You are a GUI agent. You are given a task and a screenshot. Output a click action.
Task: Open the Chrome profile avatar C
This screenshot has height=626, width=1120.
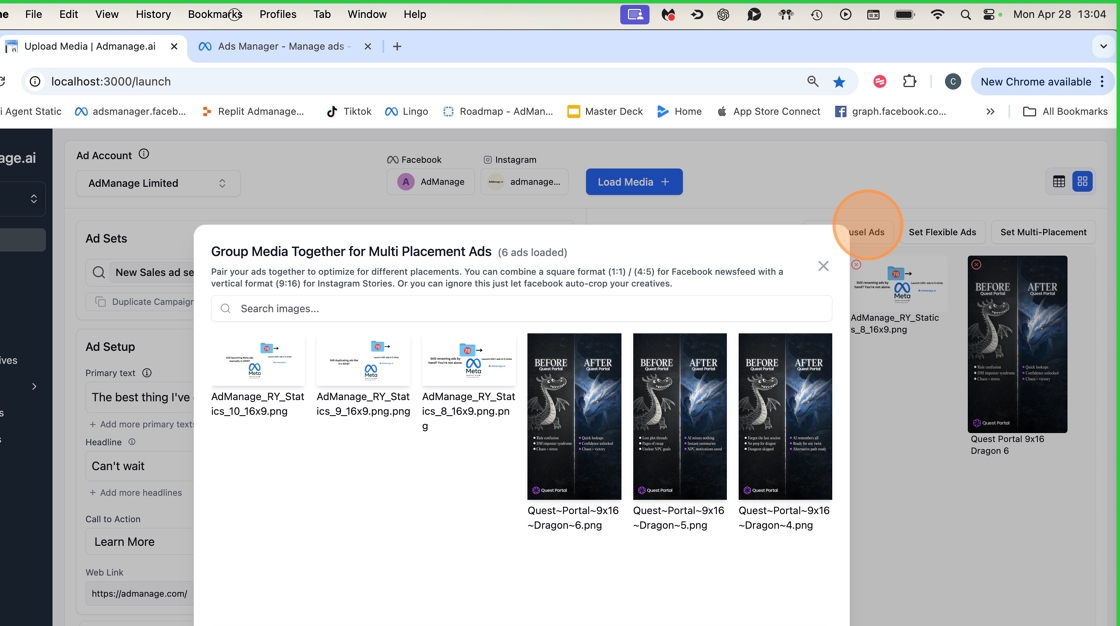(952, 81)
